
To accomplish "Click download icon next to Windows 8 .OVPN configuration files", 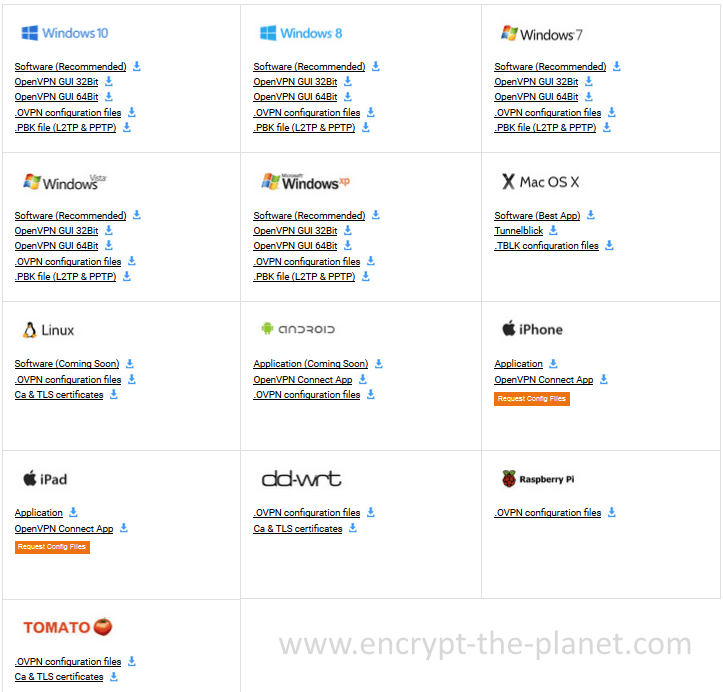I will 371,112.
